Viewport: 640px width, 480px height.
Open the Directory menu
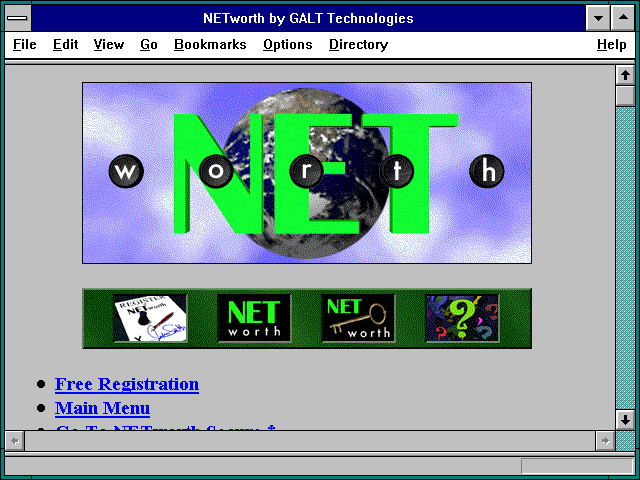coord(358,44)
